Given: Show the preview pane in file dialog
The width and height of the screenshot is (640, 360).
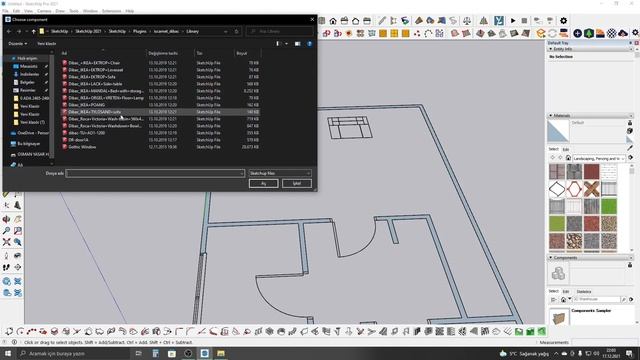Looking at the screenshot, I should tap(298, 44).
